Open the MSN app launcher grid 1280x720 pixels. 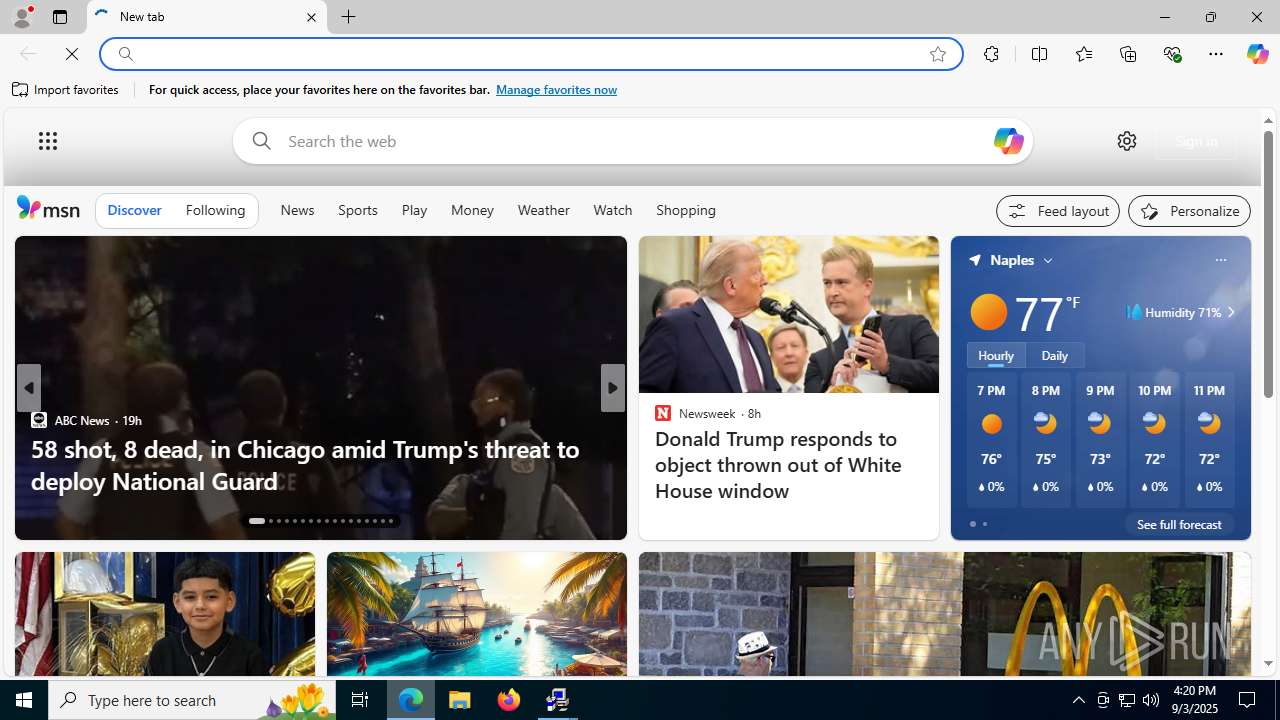tap(48, 141)
